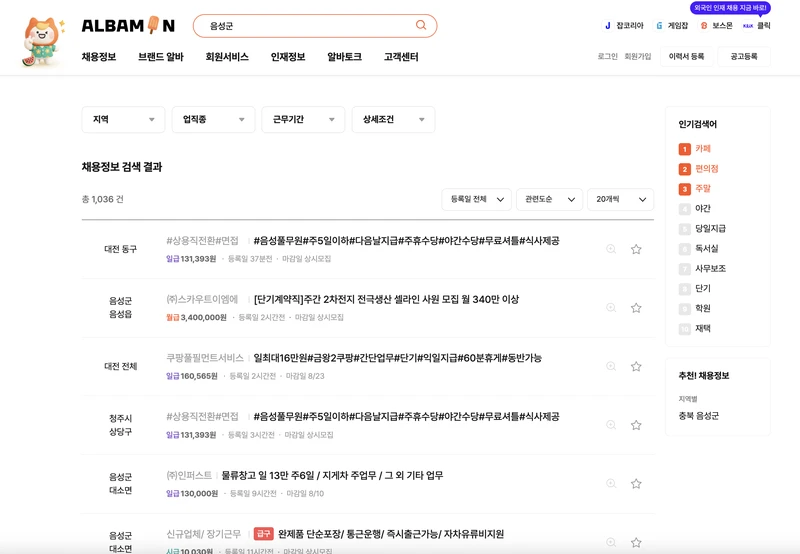
Task: Select popular keyword 단기
Action: (703, 288)
